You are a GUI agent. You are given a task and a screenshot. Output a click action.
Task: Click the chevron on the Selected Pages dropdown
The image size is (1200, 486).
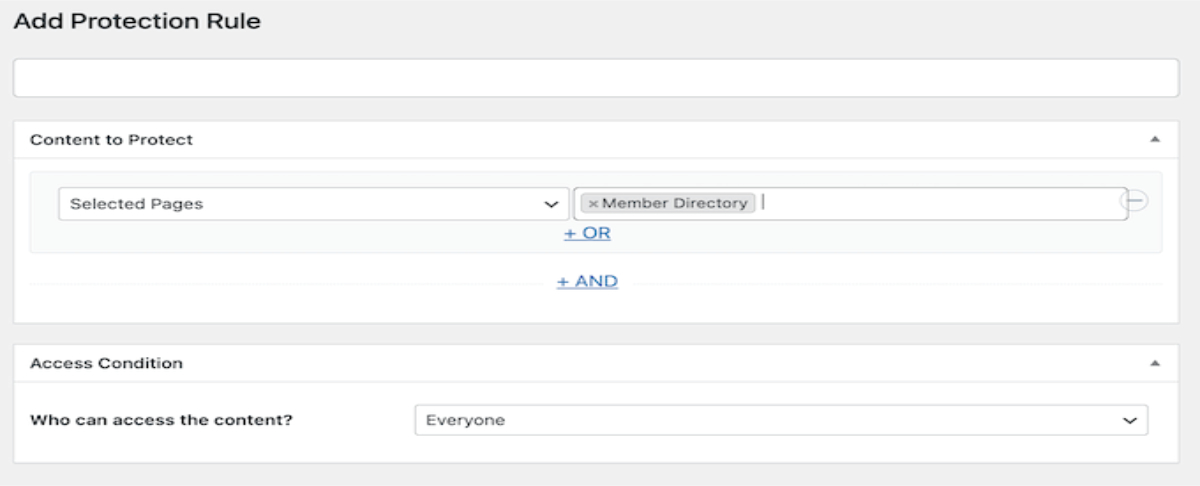[x=550, y=204]
